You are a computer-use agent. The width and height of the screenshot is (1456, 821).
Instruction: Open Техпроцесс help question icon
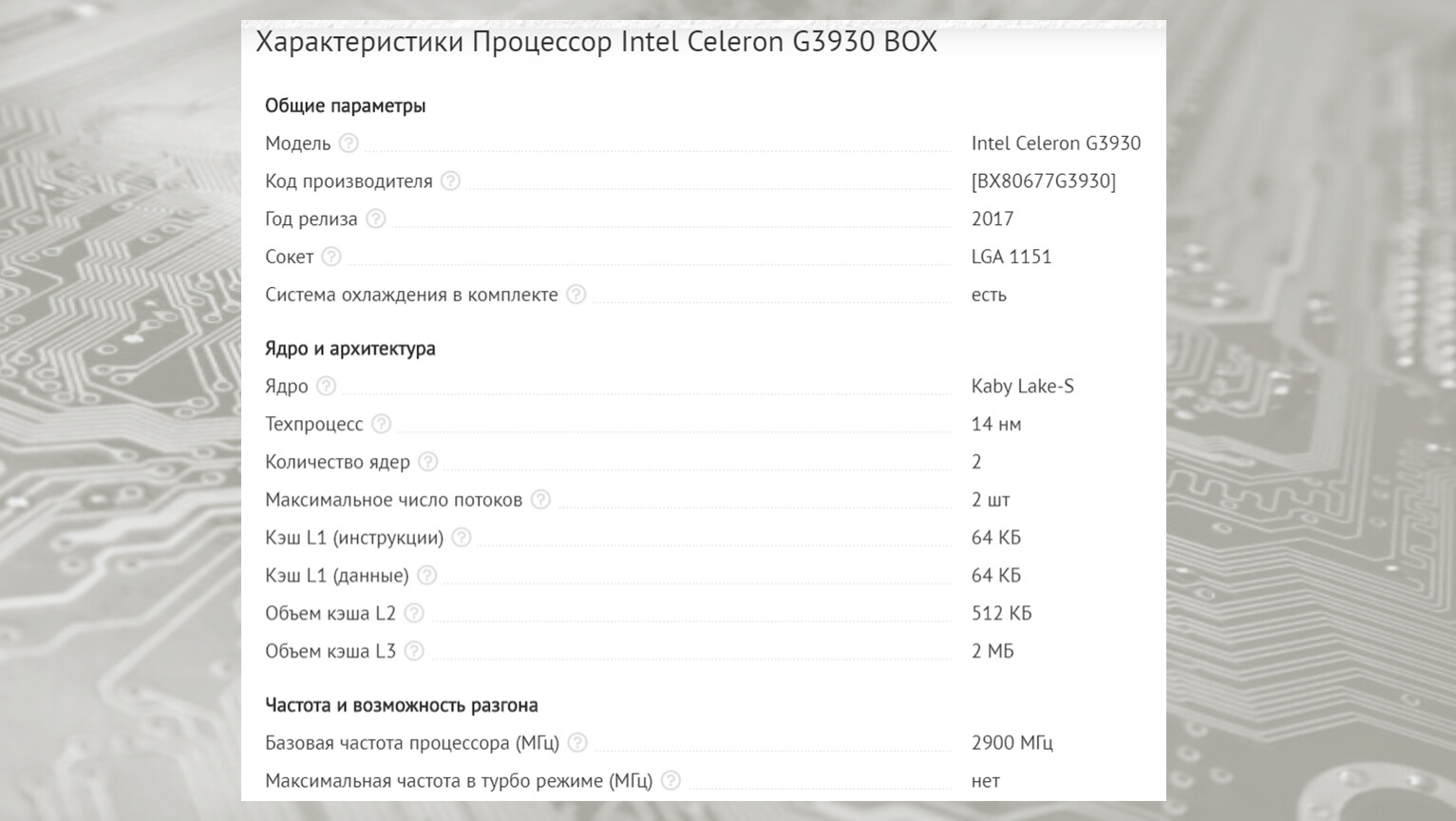[381, 424]
